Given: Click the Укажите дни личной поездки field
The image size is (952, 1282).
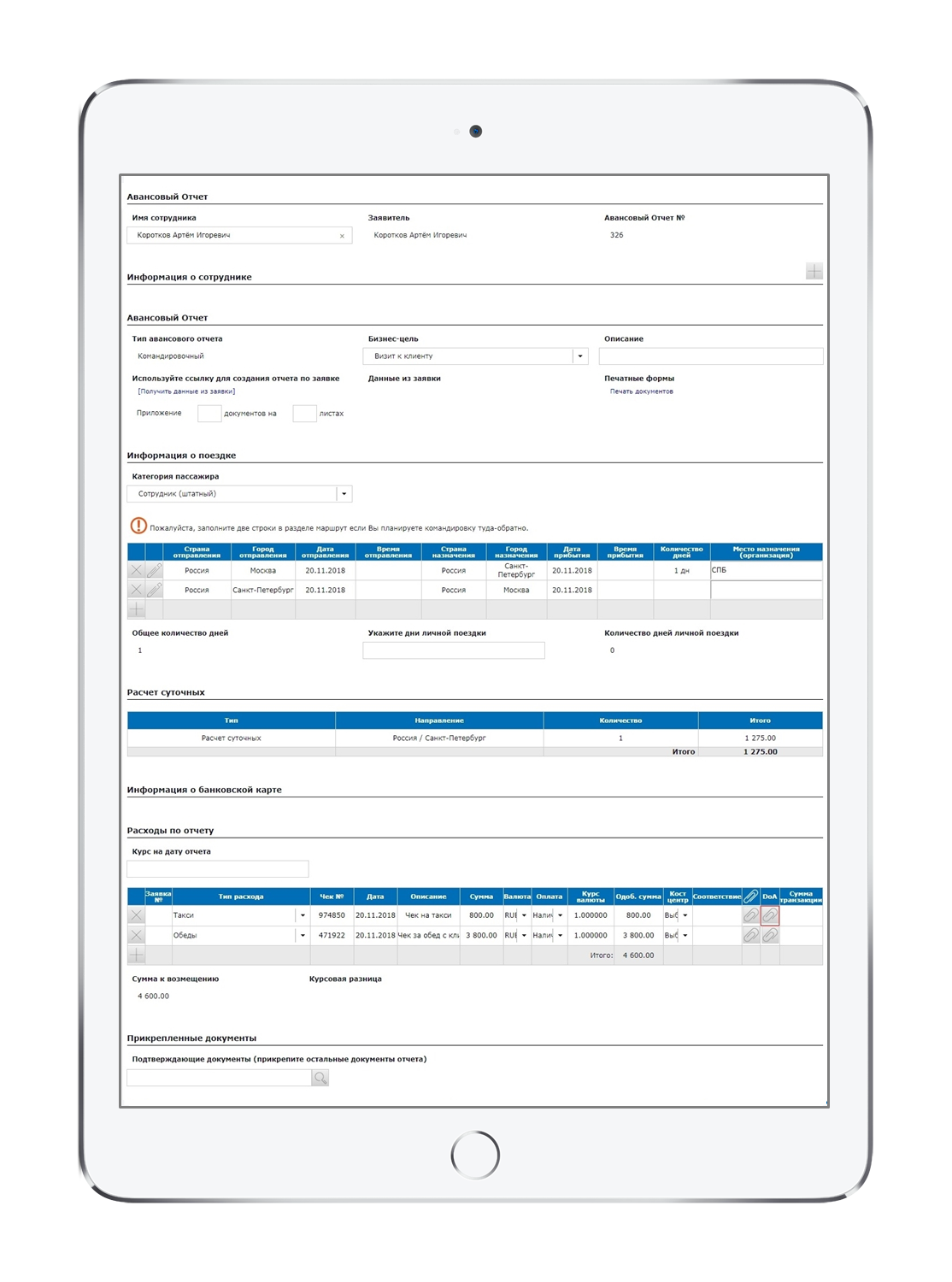Looking at the screenshot, I should point(453,651).
